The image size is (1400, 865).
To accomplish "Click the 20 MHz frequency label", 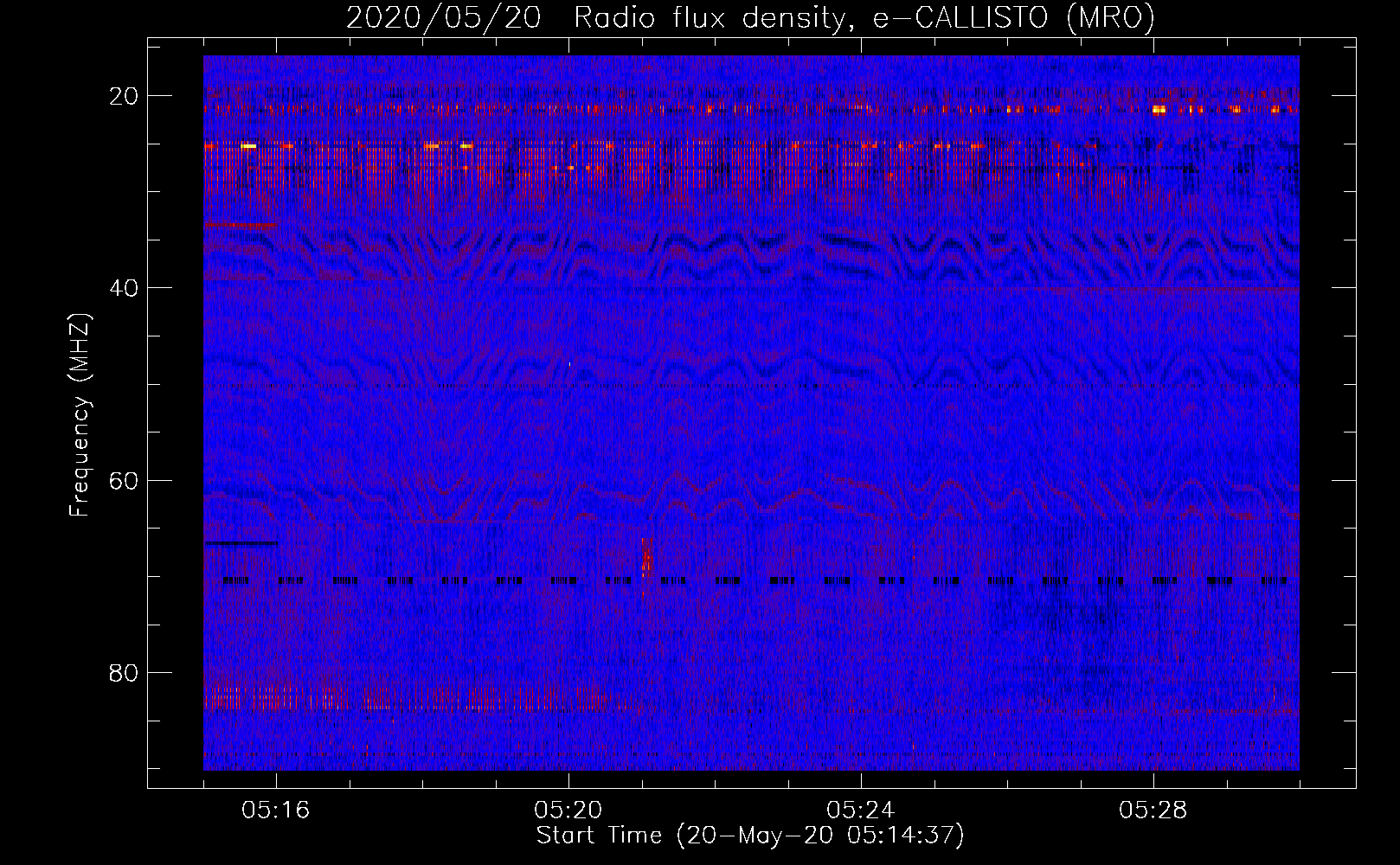I will tap(125, 96).
